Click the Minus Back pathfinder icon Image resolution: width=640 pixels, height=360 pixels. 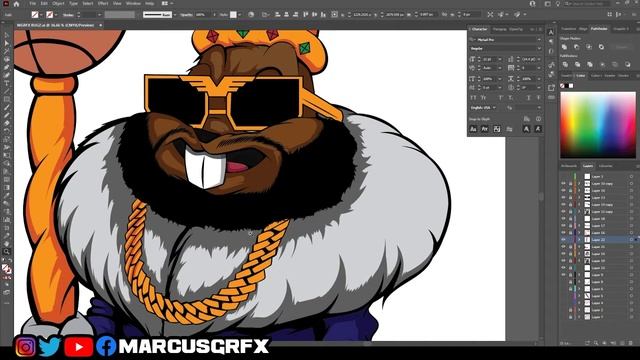point(627,64)
